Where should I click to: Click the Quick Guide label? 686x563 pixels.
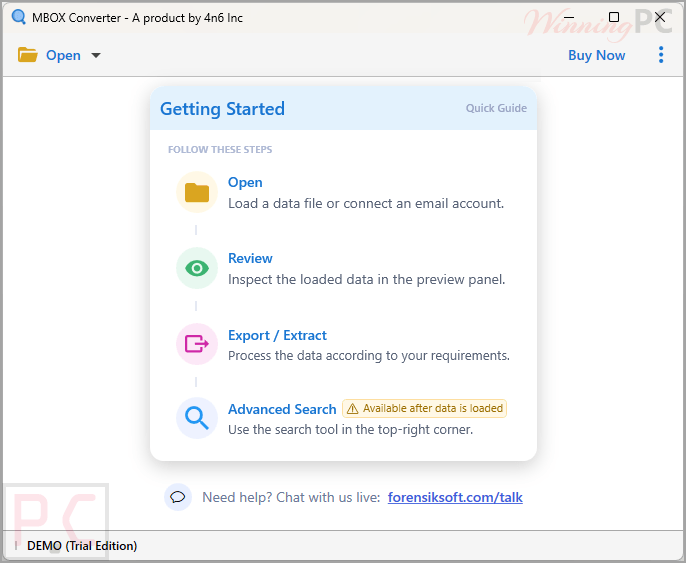(x=496, y=108)
